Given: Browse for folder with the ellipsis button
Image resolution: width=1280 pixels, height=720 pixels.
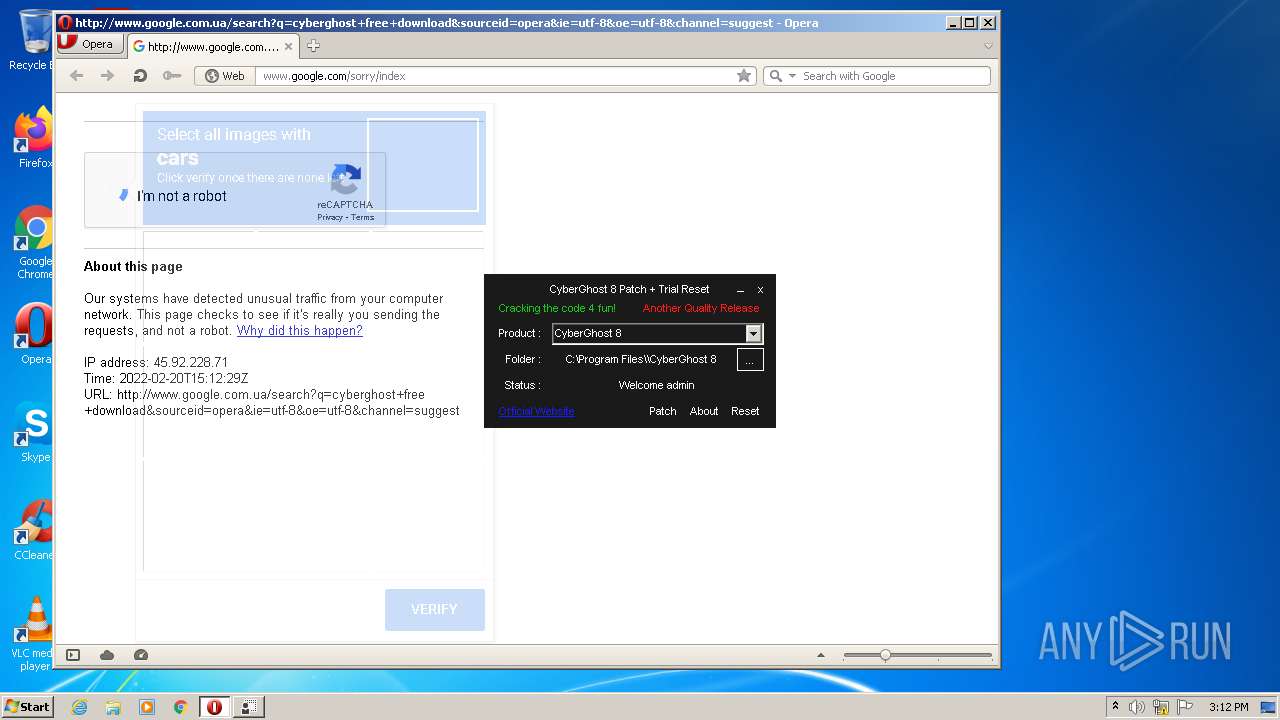Looking at the screenshot, I should click(750, 360).
